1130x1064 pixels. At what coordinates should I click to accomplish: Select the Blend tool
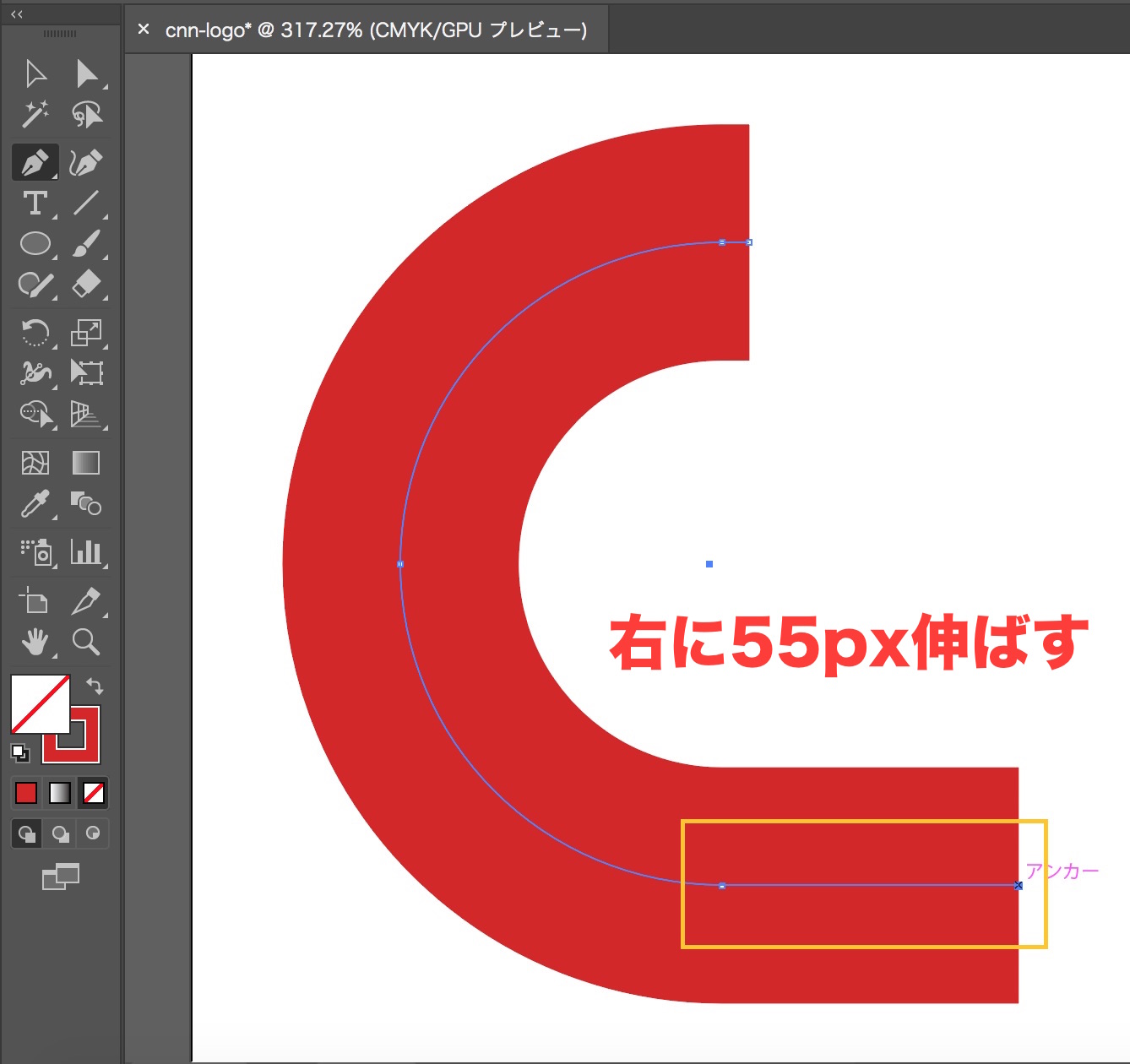[x=86, y=504]
